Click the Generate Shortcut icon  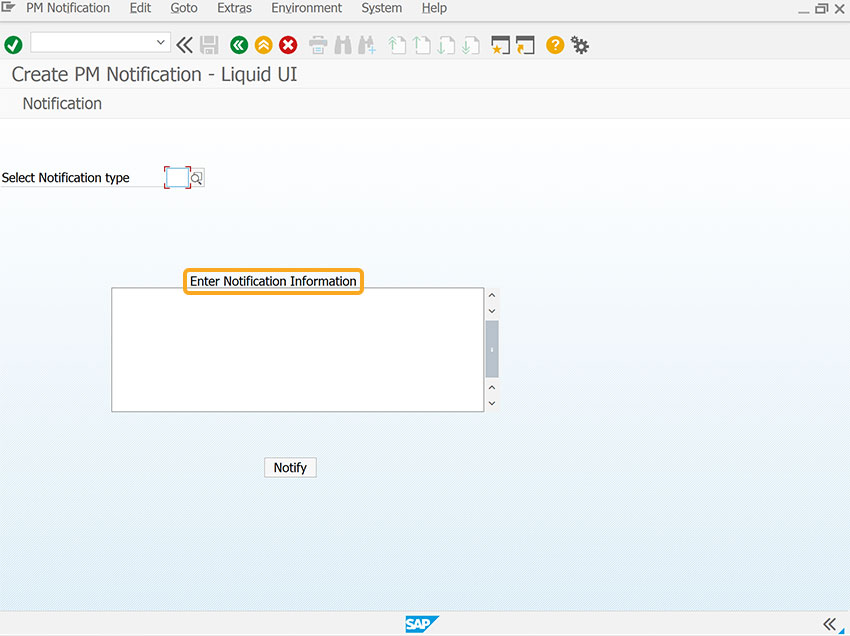click(525, 45)
